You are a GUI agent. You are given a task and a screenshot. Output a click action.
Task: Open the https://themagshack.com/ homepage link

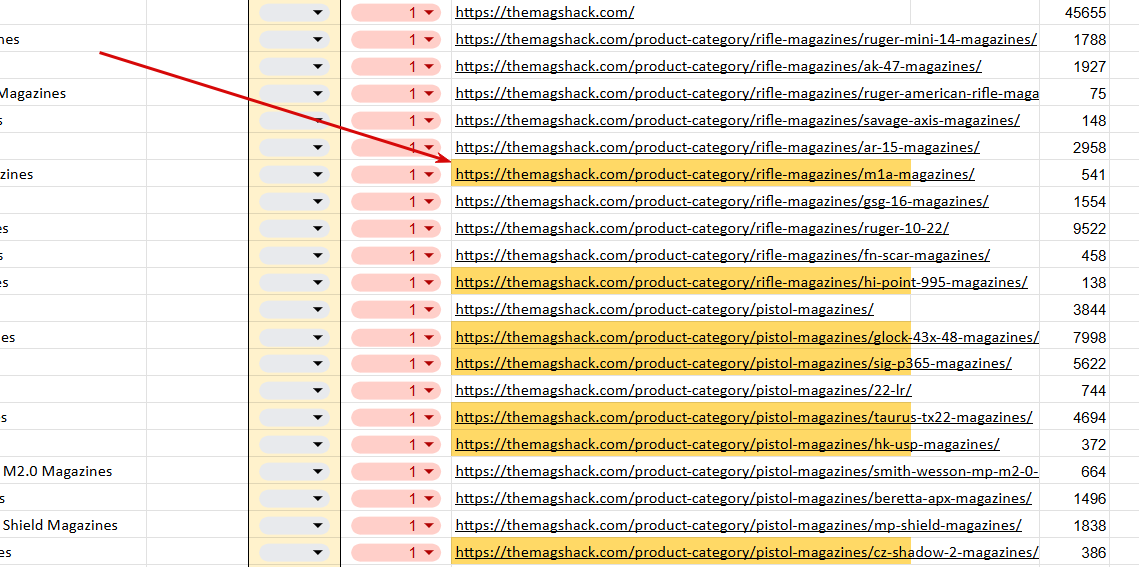click(545, 12)
